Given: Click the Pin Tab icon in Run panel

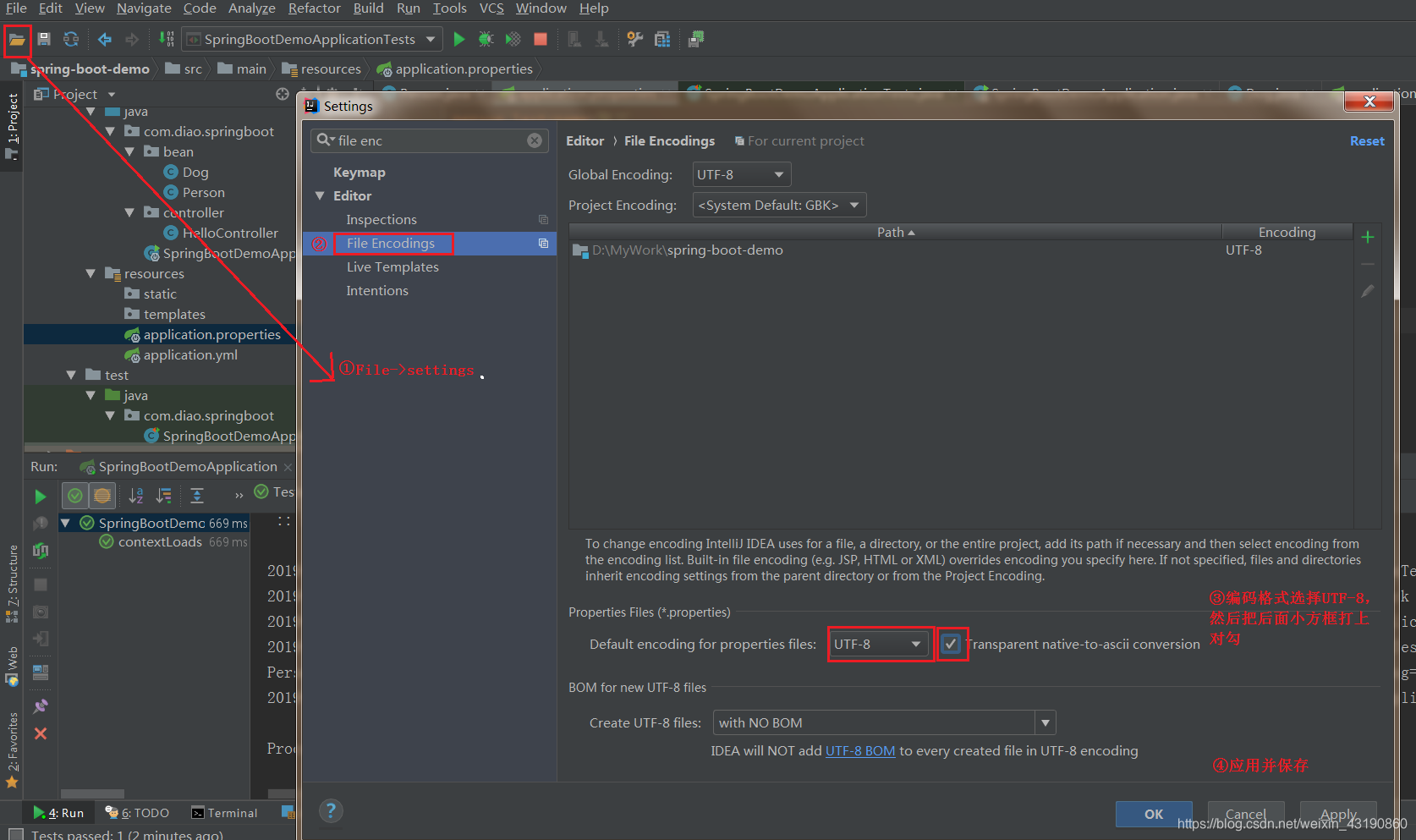Looking at the screenshot, I should tap(40, 706).
